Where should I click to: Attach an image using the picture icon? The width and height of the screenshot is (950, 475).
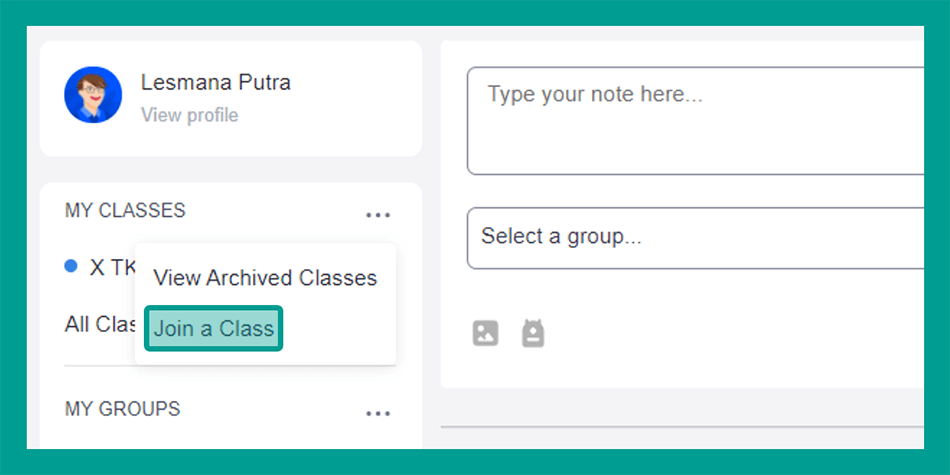point(485,333)
